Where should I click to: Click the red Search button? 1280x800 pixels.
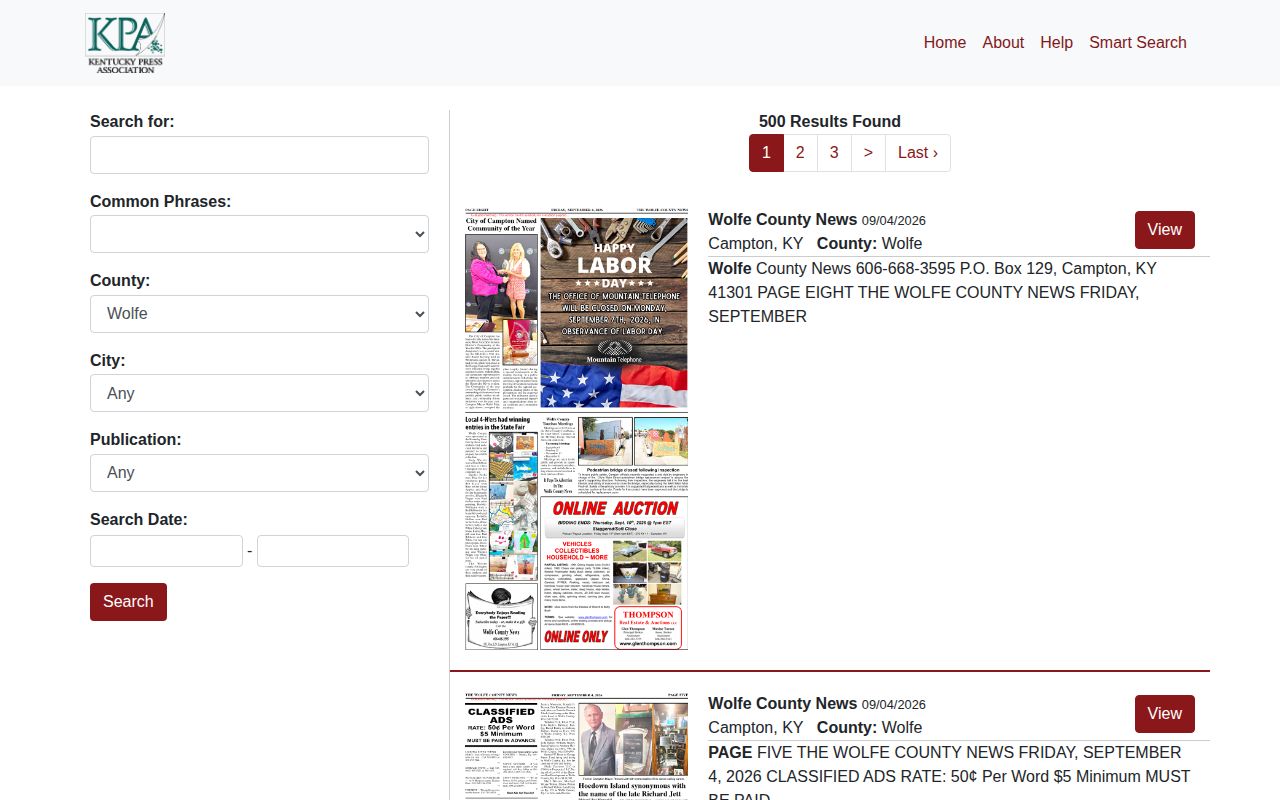128,602
